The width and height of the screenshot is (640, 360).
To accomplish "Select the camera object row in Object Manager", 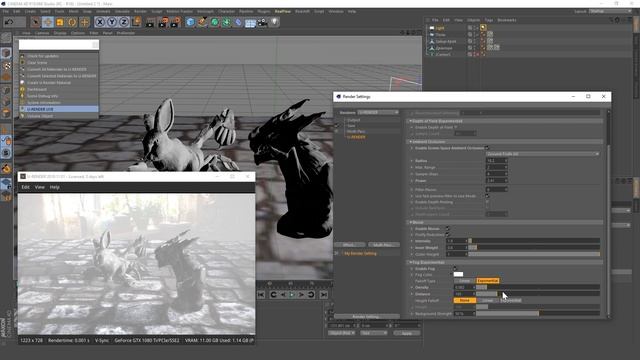I will pos(443,54).
